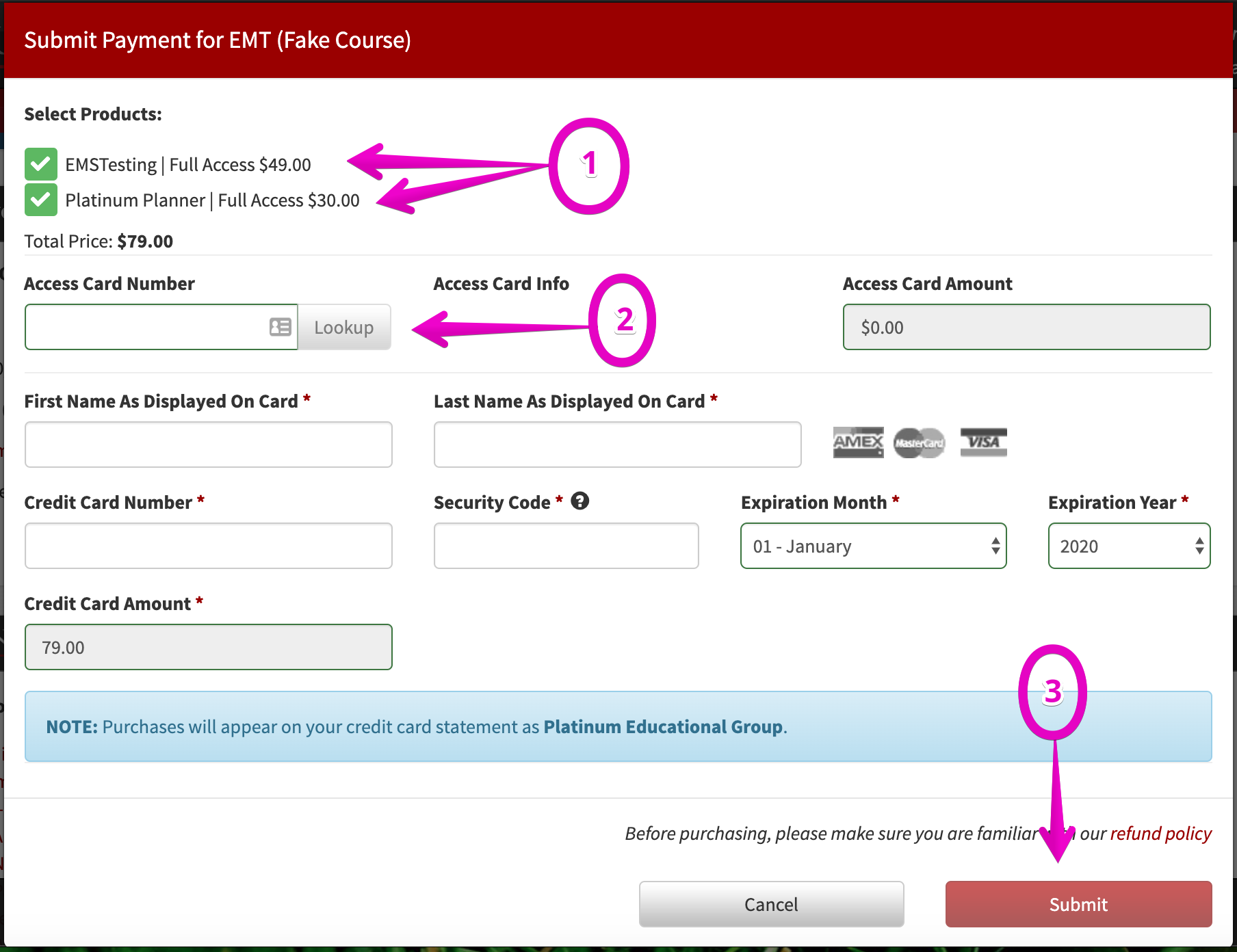Click the Total Price $79.00 text
This screenshot has width=1237, height=952.
99,241
